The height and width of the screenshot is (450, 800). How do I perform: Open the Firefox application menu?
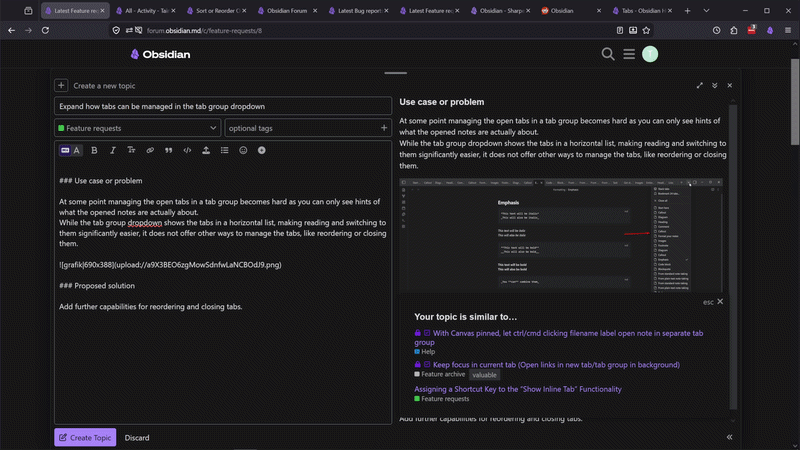[788, 31]
